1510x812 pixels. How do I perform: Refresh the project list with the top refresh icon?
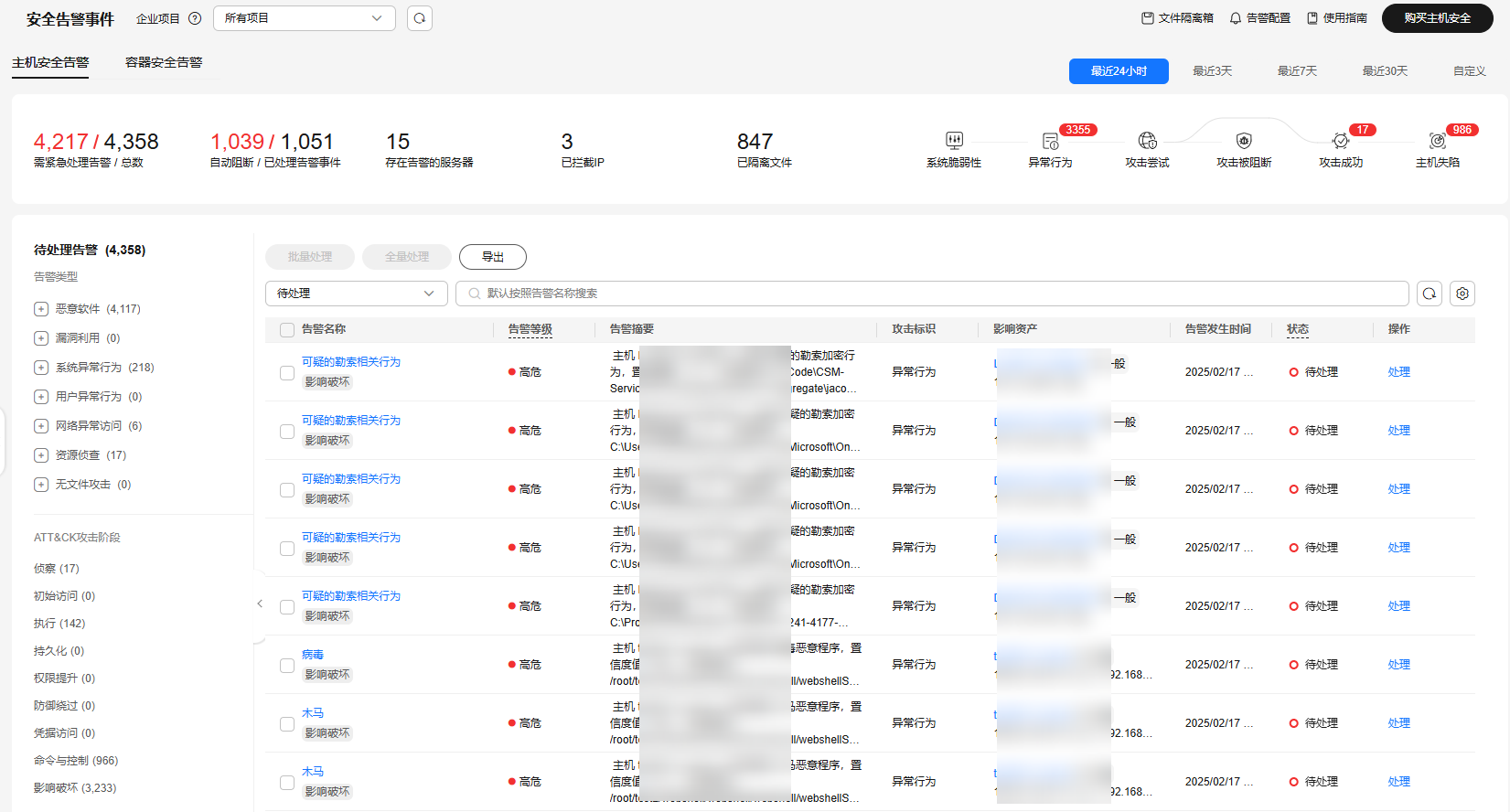(x=420, y=18)
